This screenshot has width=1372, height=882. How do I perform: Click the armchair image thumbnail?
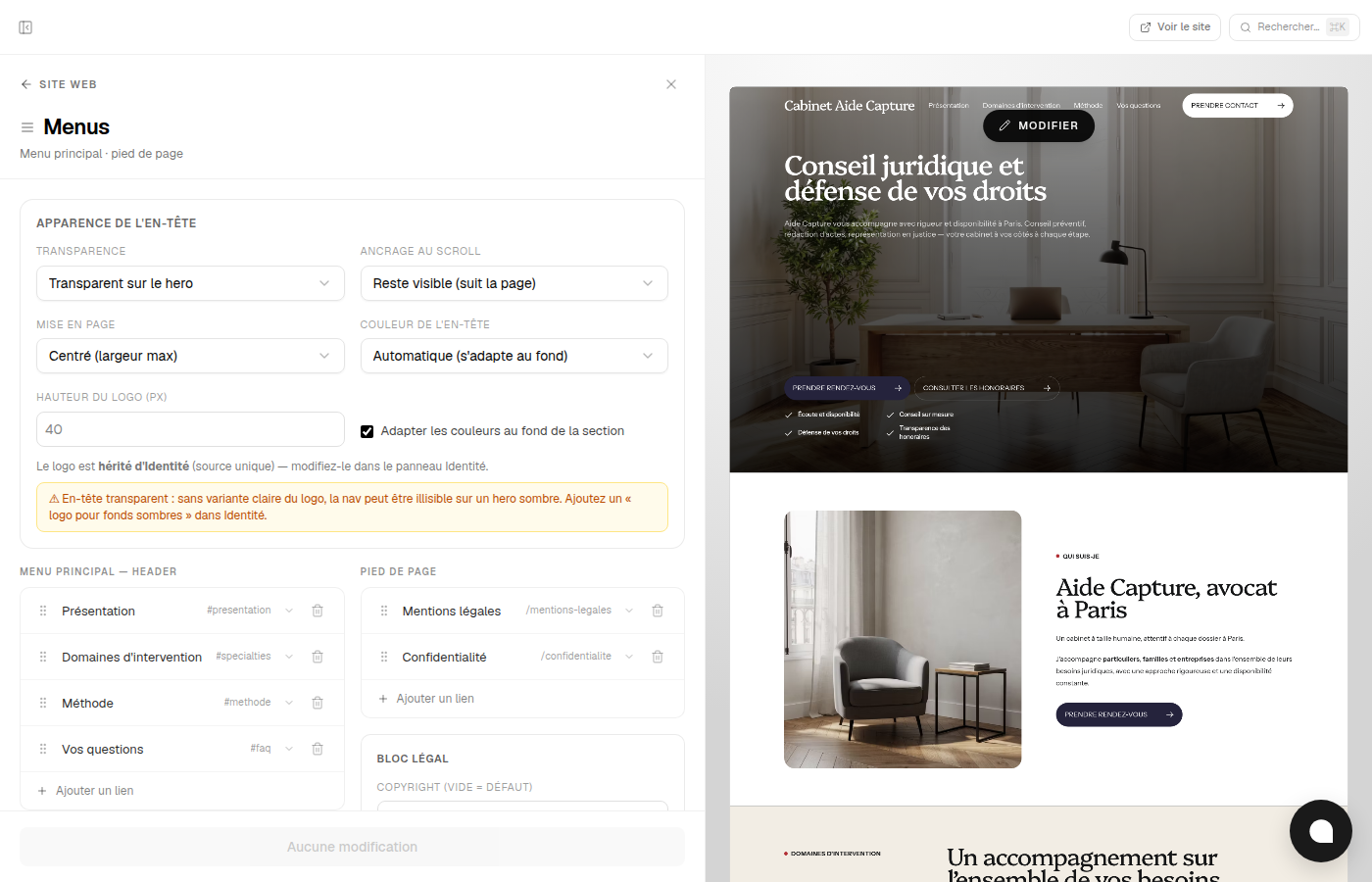903,639
